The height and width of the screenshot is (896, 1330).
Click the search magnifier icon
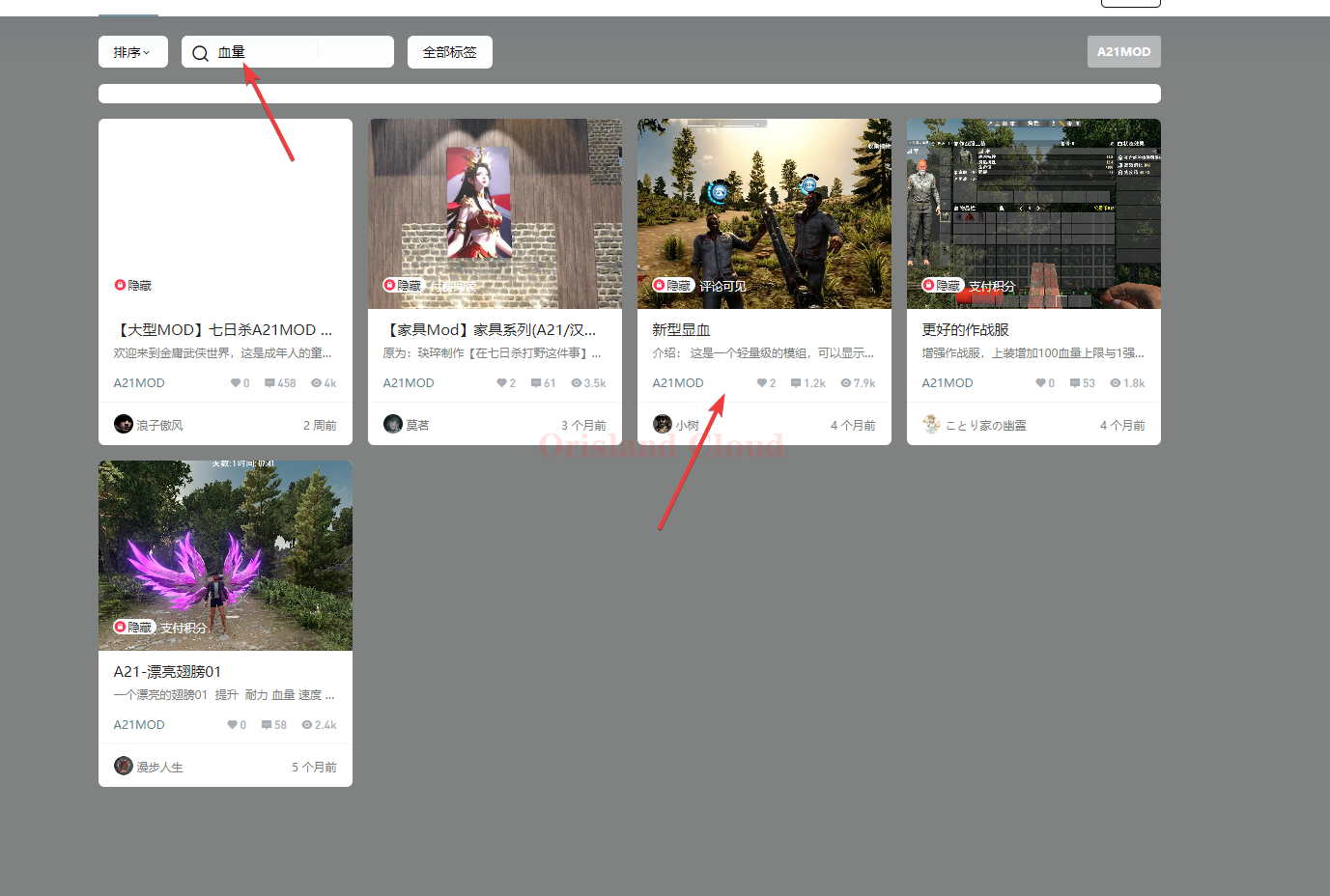tap(200, 53)
